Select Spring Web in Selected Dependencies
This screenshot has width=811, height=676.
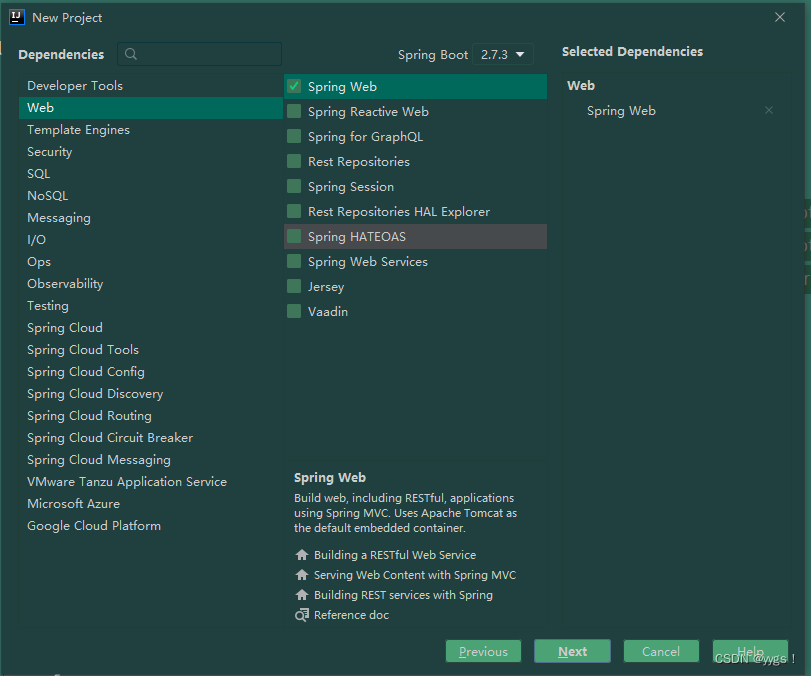[x=621, y=111]
